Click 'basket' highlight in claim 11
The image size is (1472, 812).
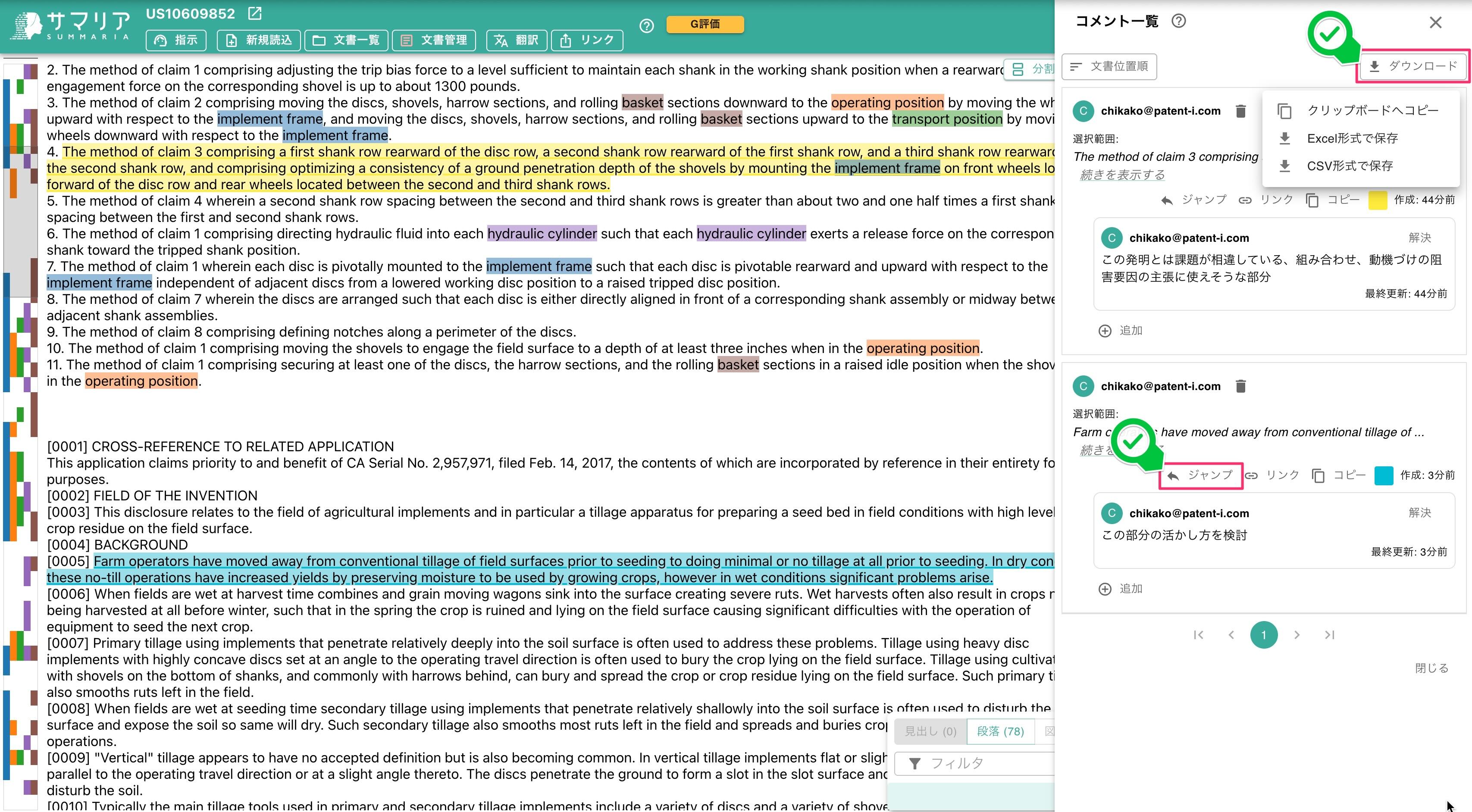point(738,365)
